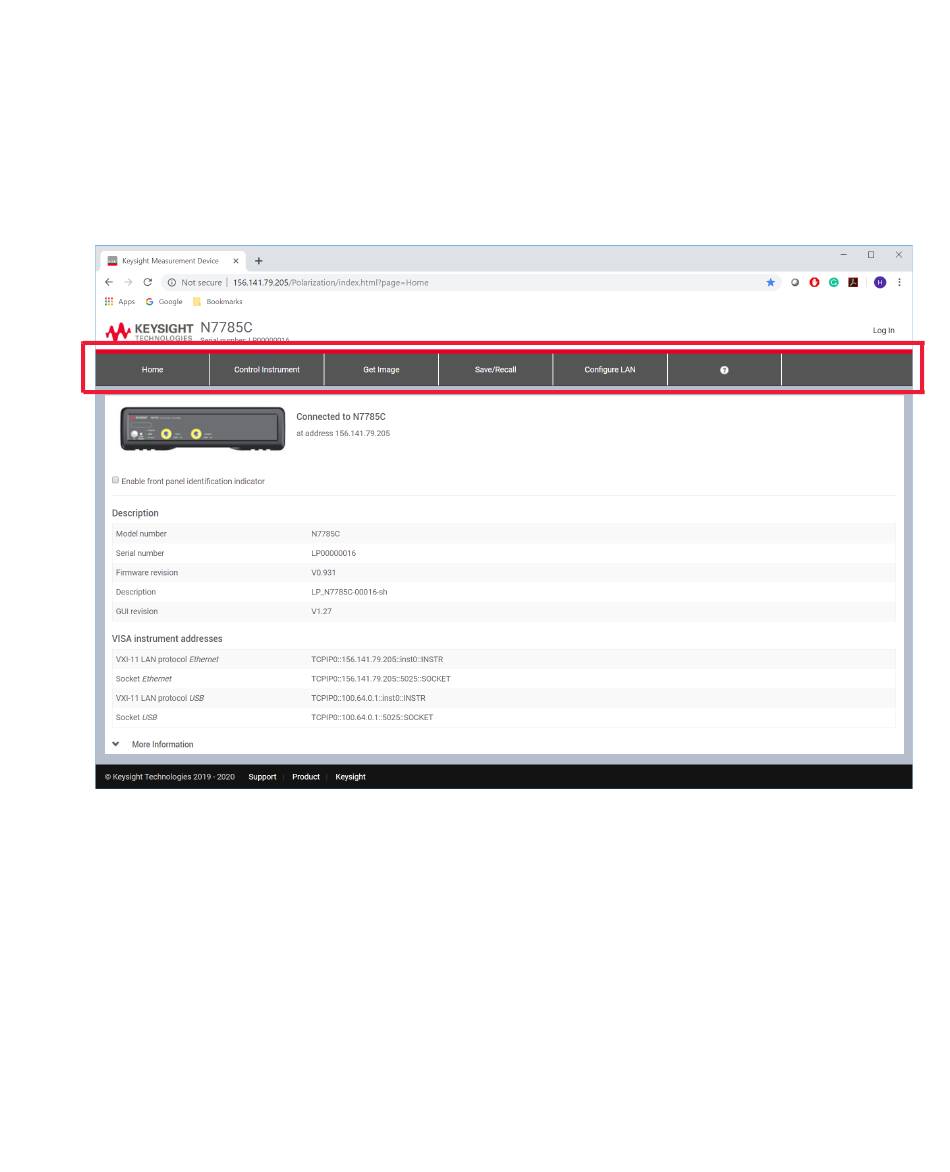Click the Log In link
This screenshot has height=1172, width=950.
pyautogui.click(x=883, y=331)
